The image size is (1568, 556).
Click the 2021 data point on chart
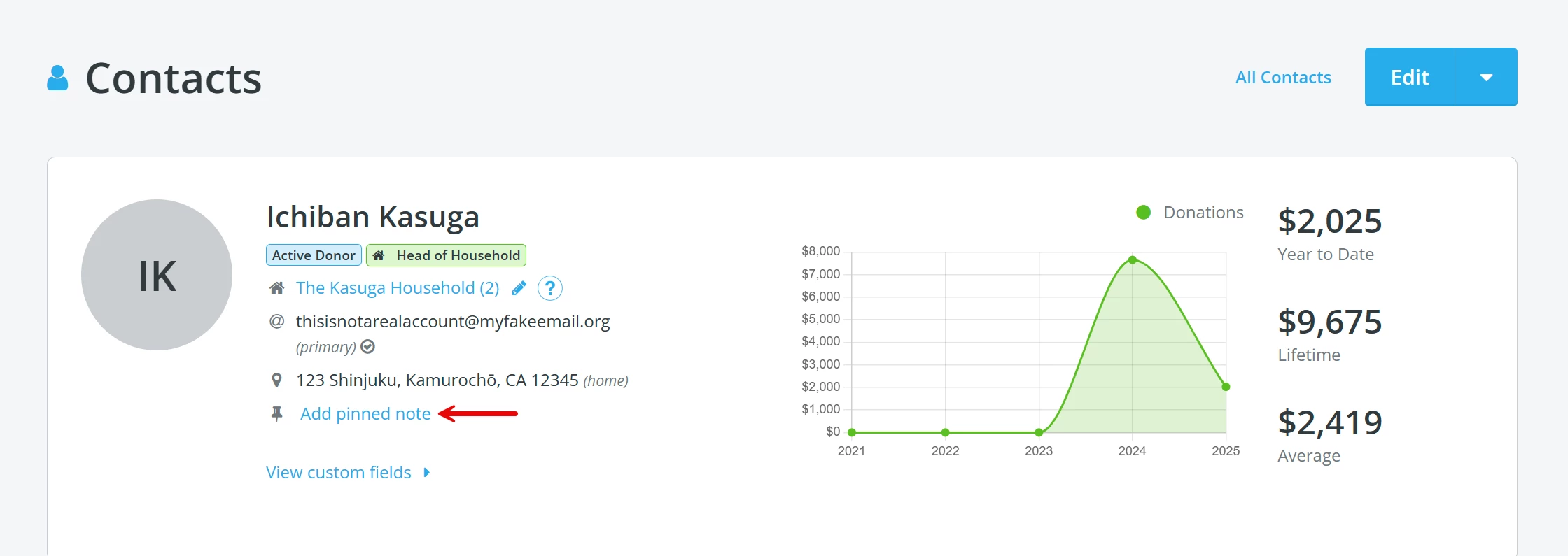coord(852,432)
